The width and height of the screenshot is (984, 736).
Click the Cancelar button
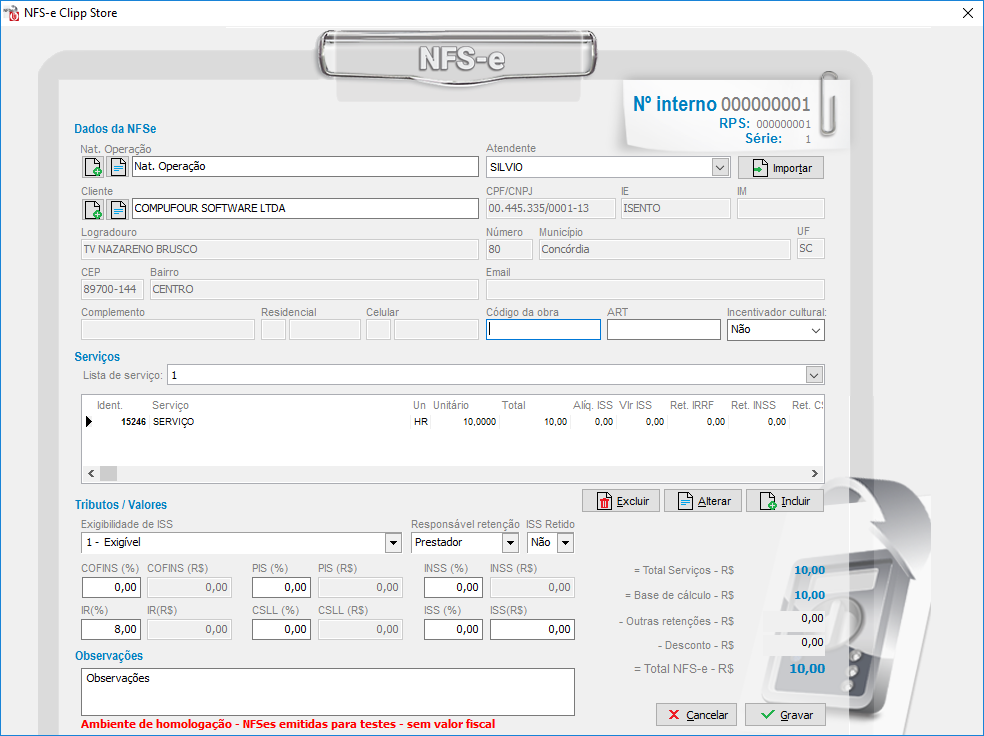(697, 715)
